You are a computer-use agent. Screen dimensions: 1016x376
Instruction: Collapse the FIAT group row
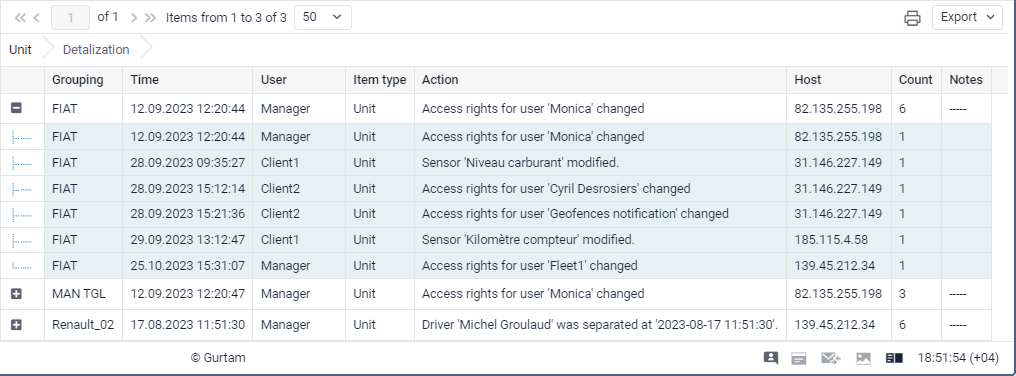pos(17,108)
